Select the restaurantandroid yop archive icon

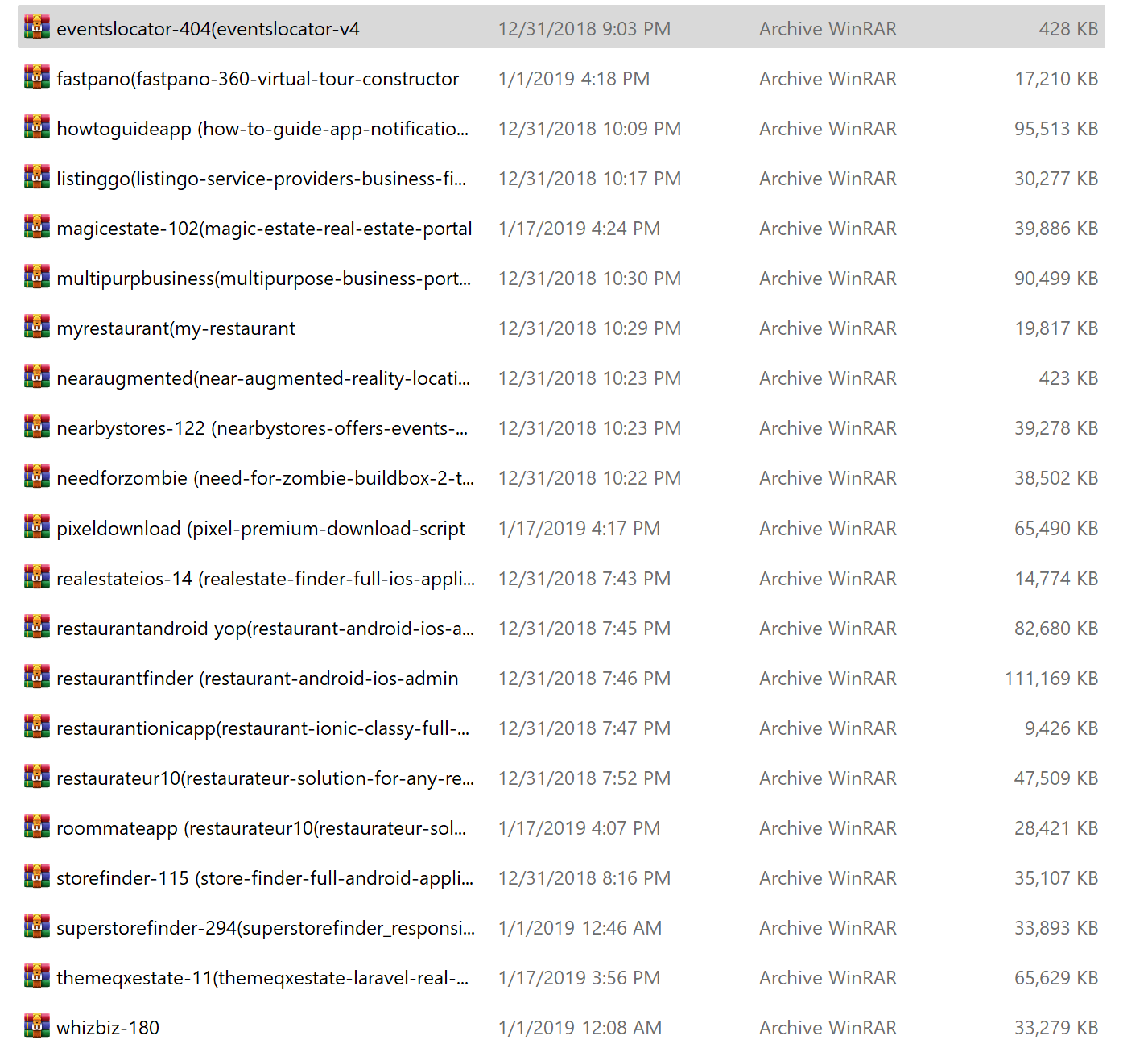point(37,627)
